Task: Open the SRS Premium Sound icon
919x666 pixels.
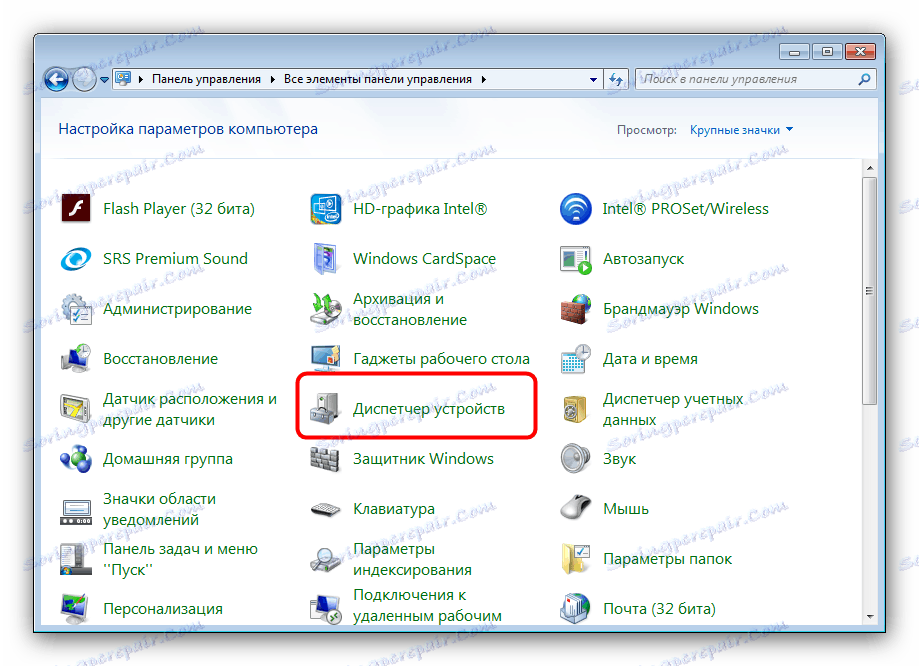Action: coord(76,259)
